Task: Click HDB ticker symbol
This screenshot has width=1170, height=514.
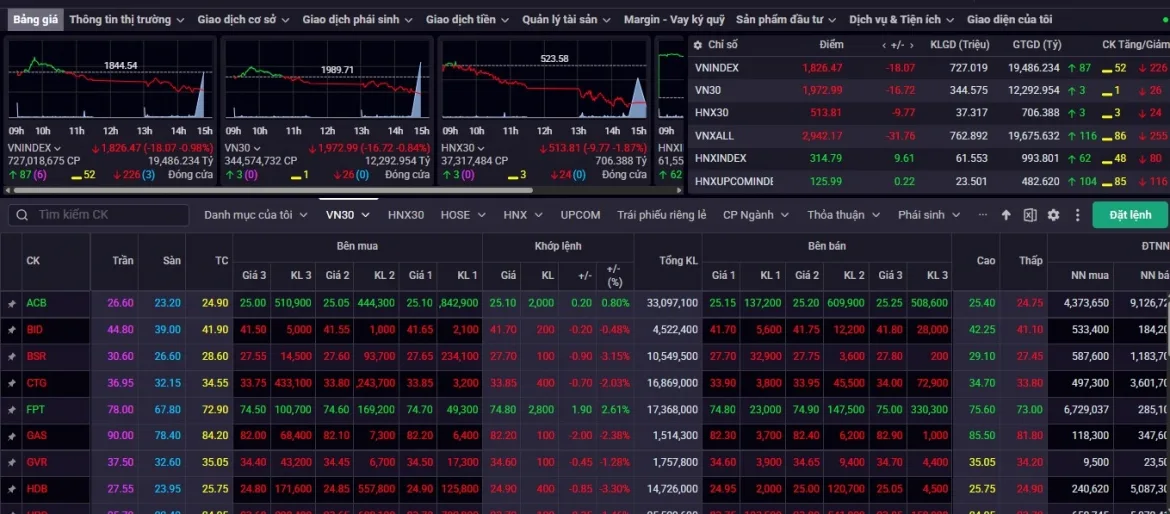Action: point(36,489)
